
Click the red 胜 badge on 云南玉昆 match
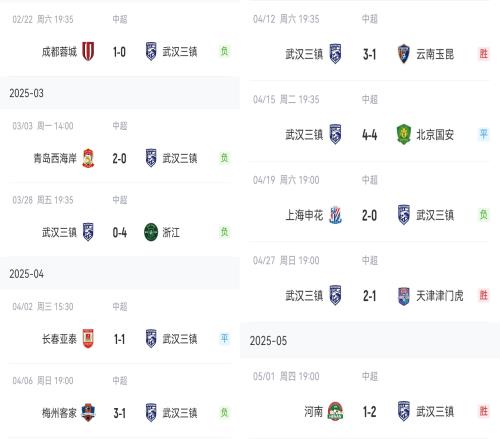click(x=484, y=53)
